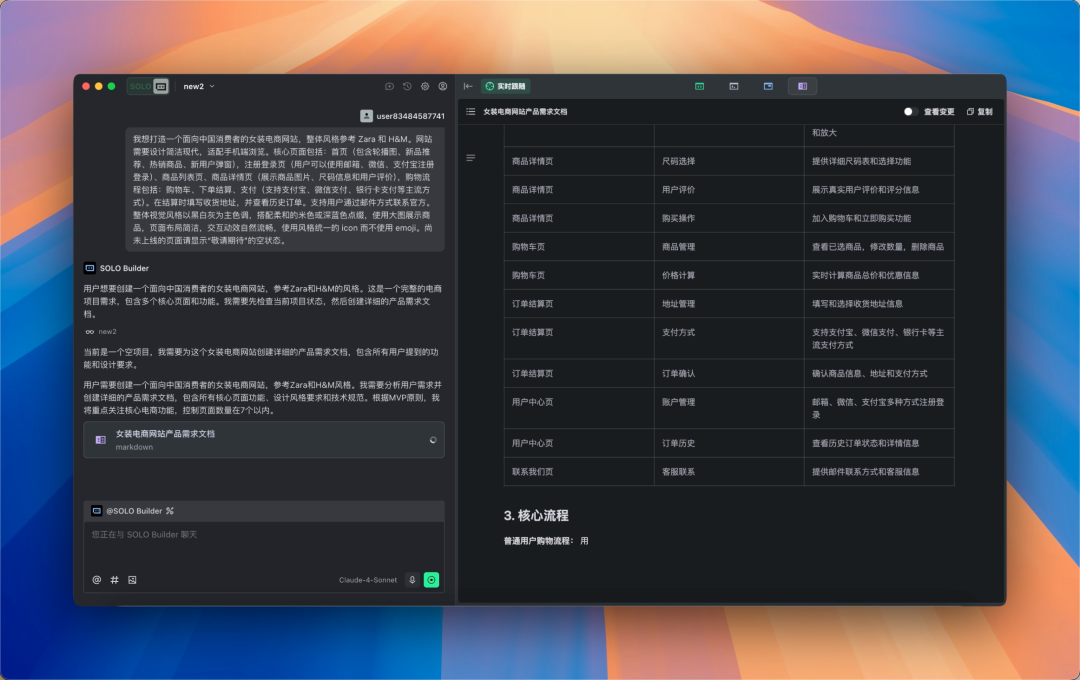1080x680 pixels.
Task: Open the Claude-4-Sonnet model selector
Action: point(368,580)
